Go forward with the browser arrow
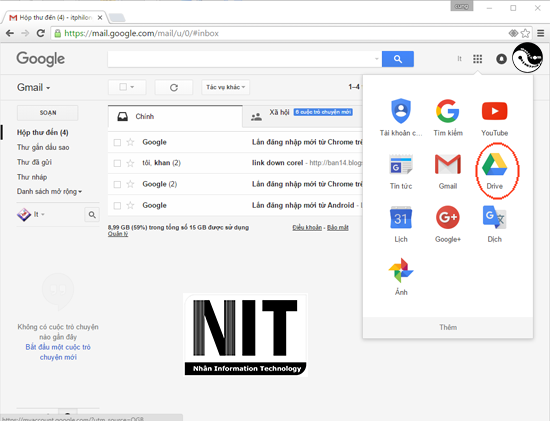 coord(25,33)
